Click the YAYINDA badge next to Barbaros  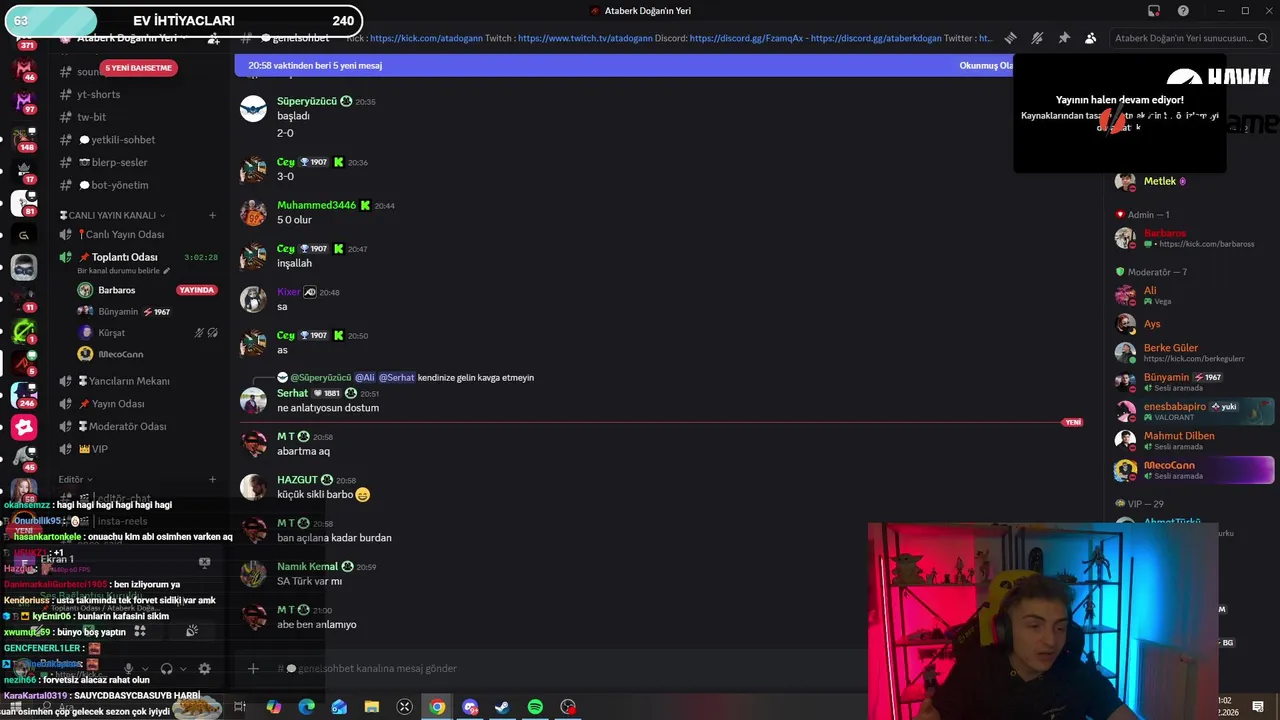click(196, 290)
